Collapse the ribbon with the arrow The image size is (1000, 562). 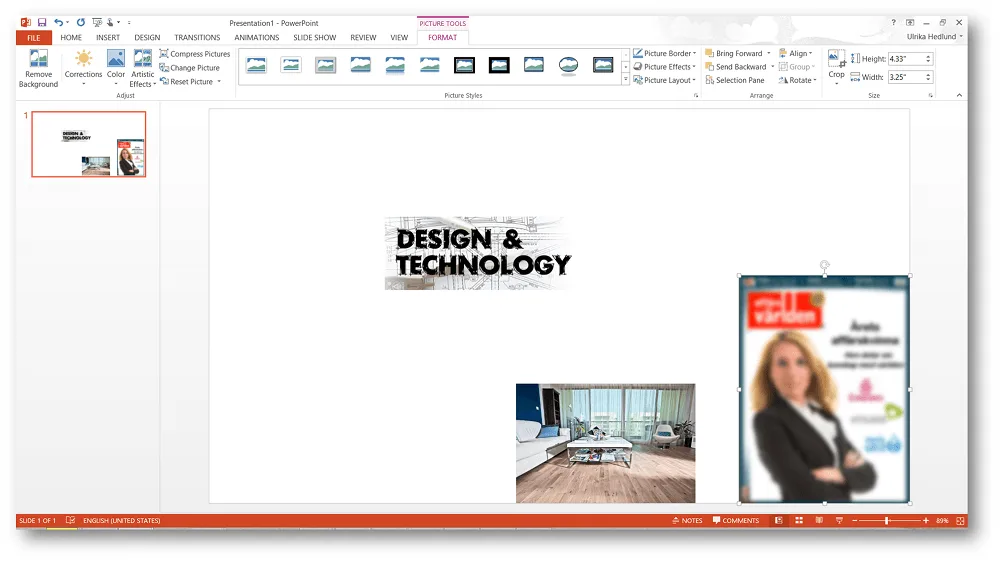(959, 95)
